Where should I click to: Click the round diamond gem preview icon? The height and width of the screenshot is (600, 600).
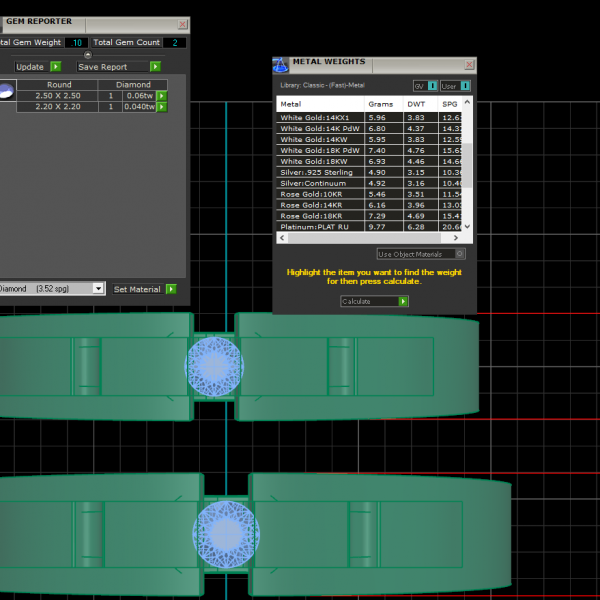point(6,91)
